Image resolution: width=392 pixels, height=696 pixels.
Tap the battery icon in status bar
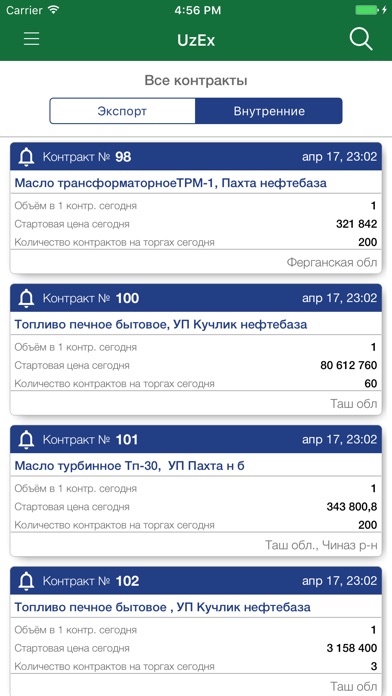click(x=368, y=10)
